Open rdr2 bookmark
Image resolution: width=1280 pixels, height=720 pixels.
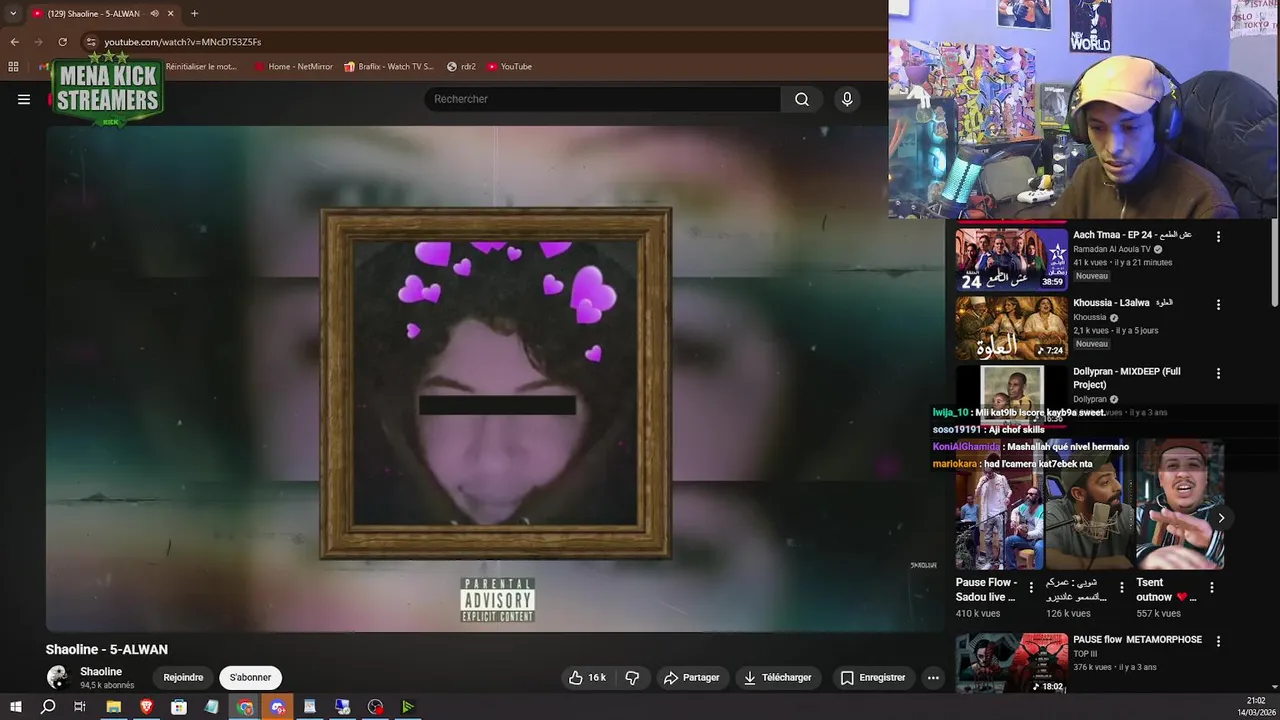click(x=461, y=67)
